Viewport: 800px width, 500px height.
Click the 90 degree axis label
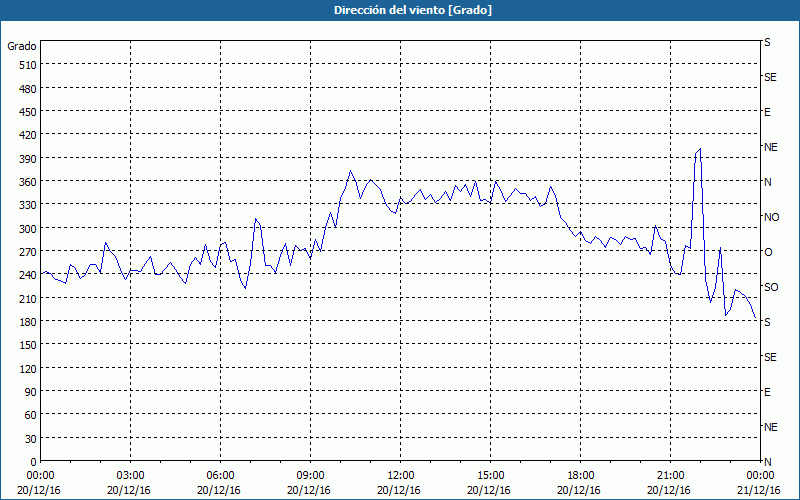31,392
